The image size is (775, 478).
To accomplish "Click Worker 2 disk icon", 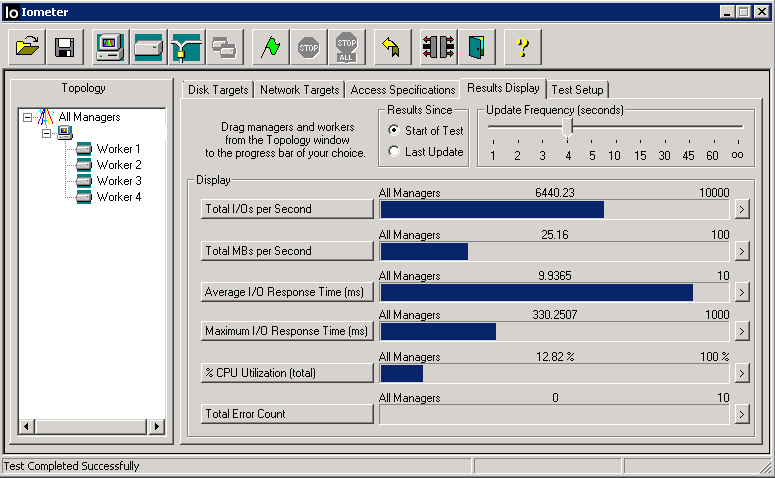I will [x=84, y=165].
